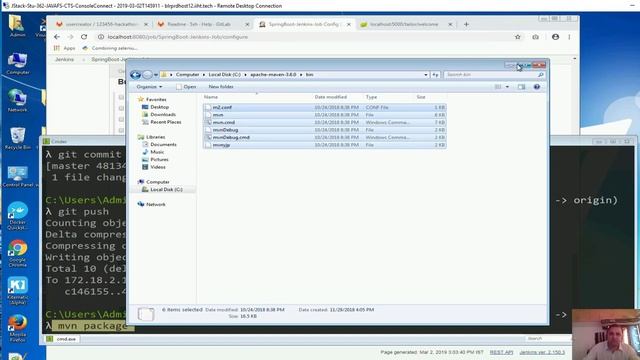Open the REST API link on Jenkins page
The image size is (640, 360).
pos(501,352)
